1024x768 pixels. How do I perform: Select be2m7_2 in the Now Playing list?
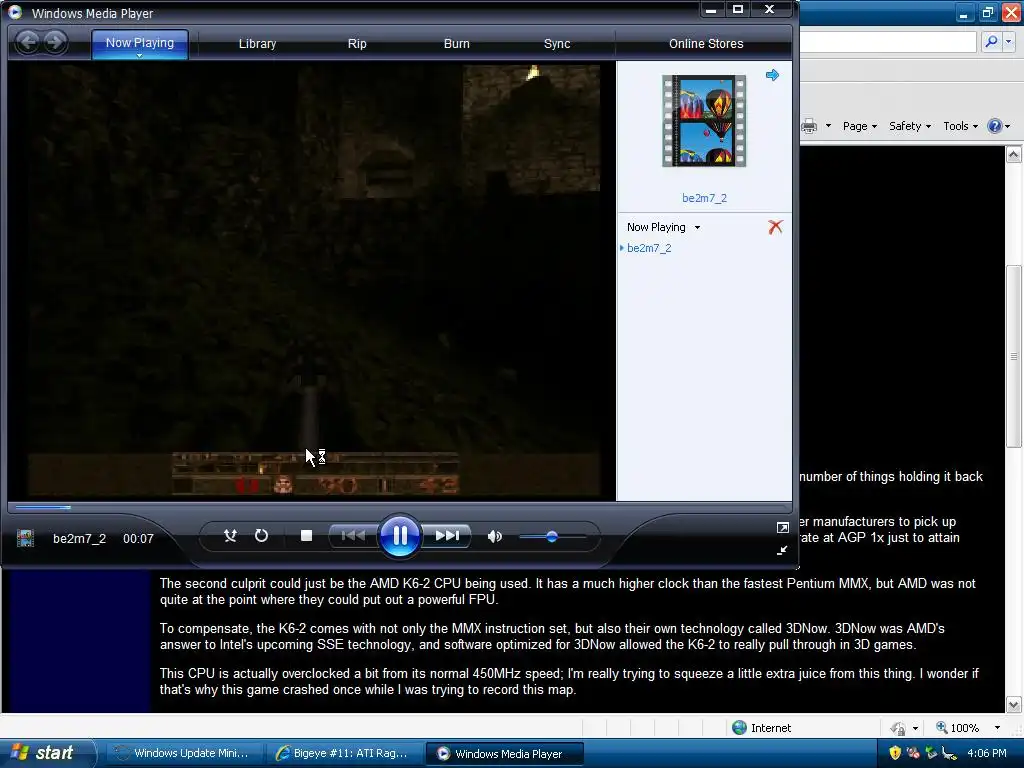648,248
